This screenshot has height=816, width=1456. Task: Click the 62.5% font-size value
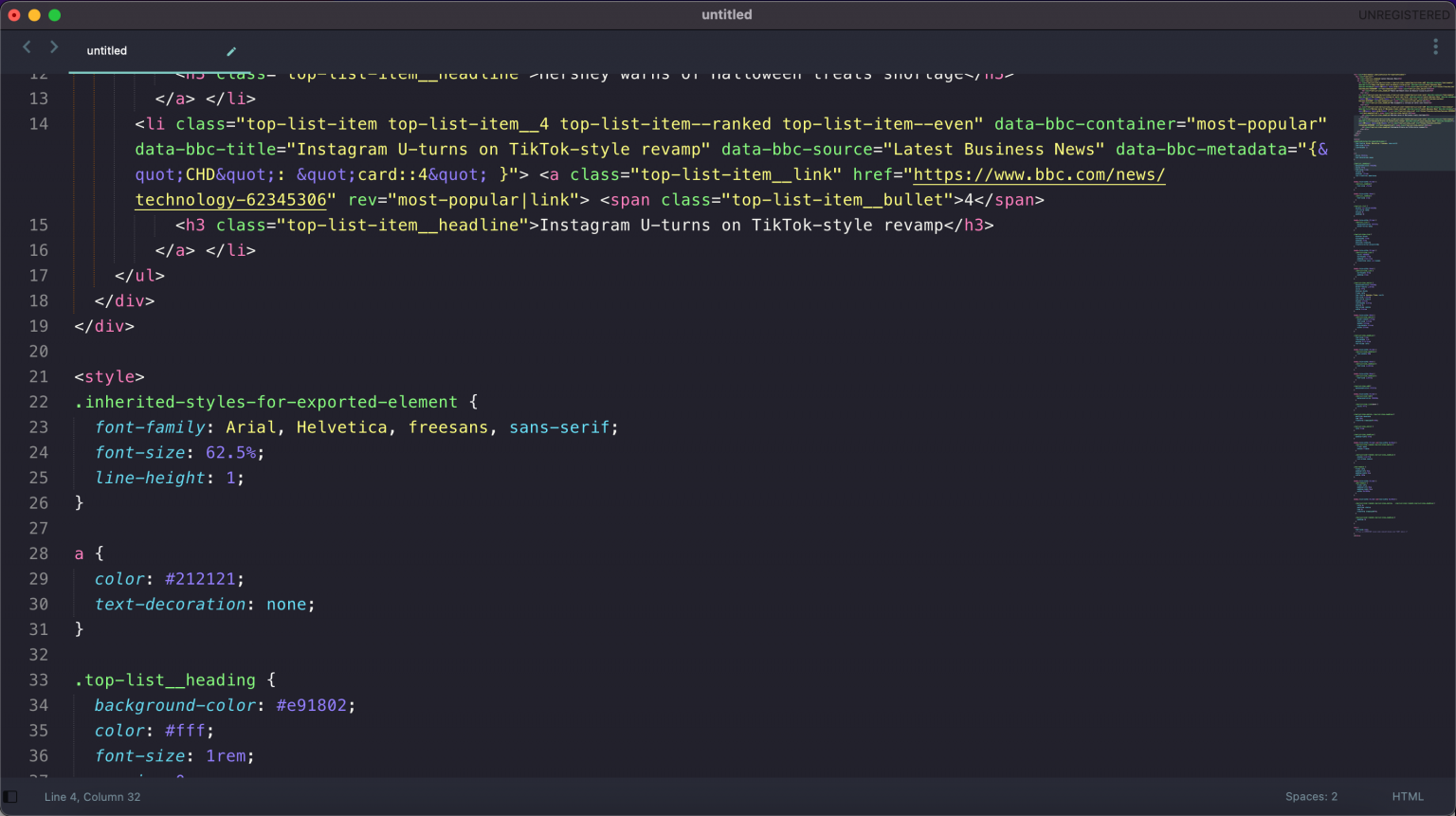[x=230, y=453]
